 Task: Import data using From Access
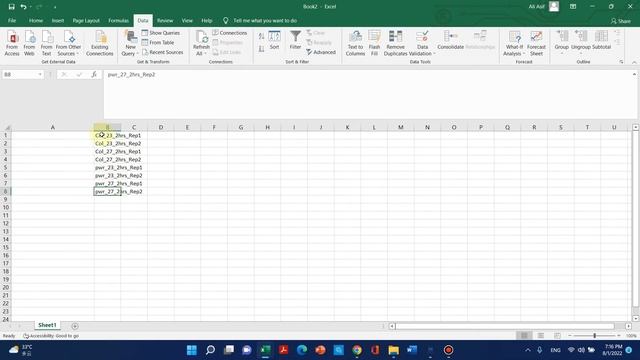point(12,43)
